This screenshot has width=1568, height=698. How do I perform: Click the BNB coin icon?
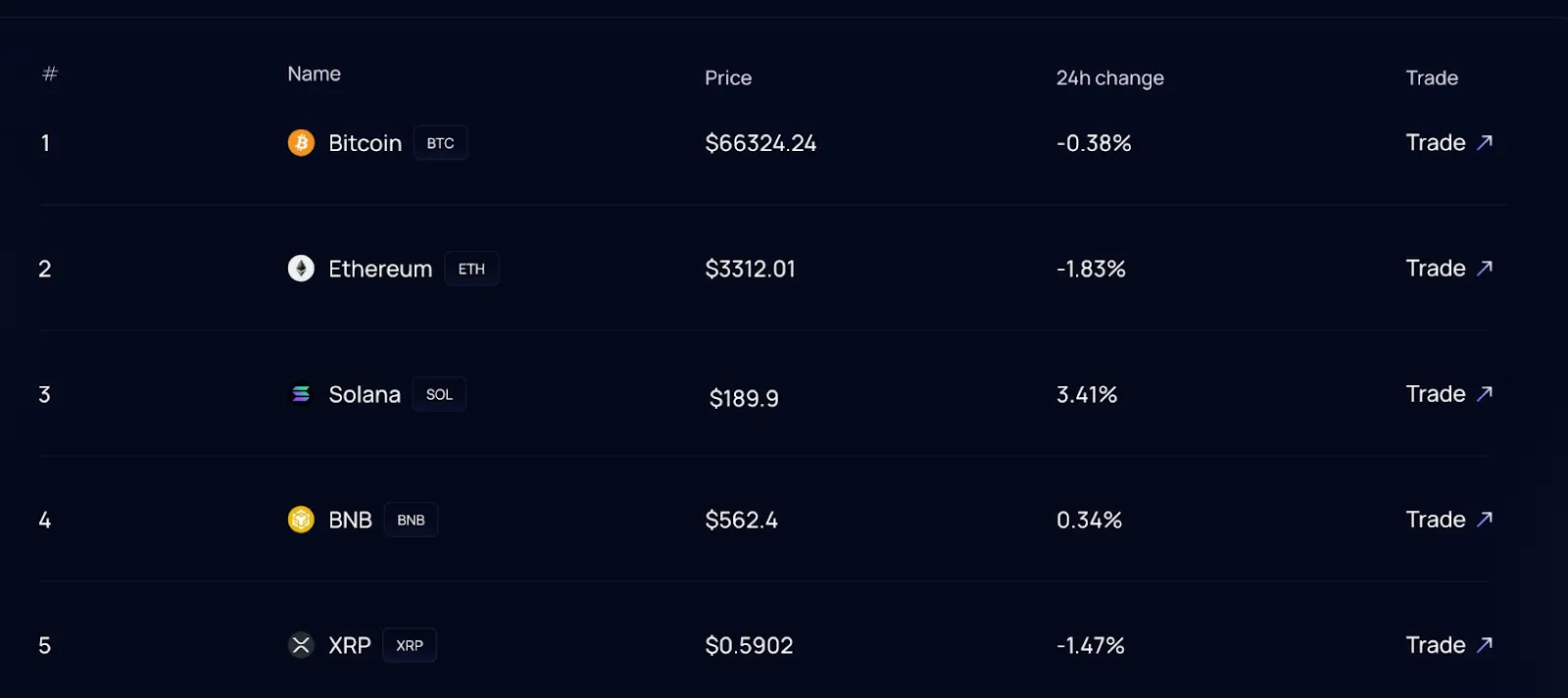click(x=301, y=520)
